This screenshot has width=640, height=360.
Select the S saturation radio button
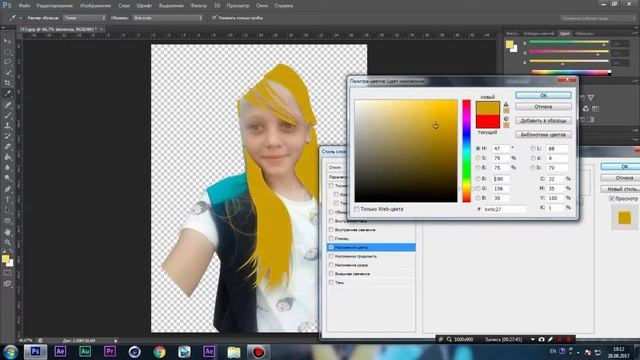point(478,158)
